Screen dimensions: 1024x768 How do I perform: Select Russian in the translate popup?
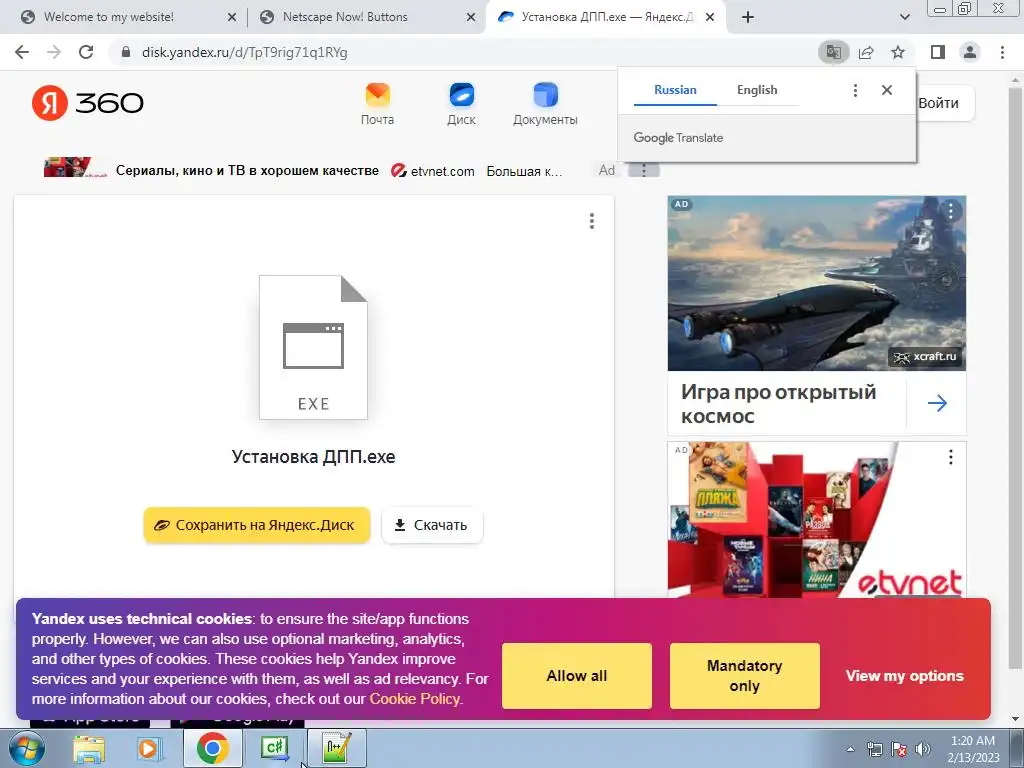point(675,90)
